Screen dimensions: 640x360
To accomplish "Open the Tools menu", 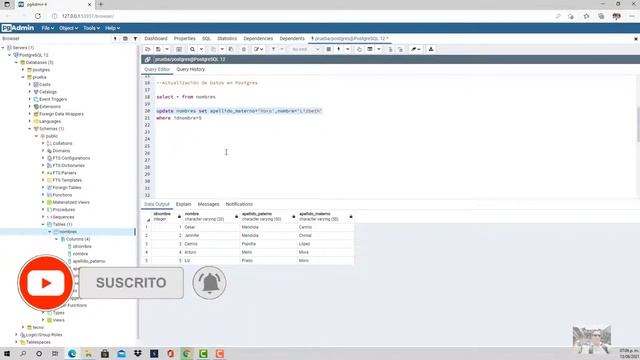I will point(91,28).
